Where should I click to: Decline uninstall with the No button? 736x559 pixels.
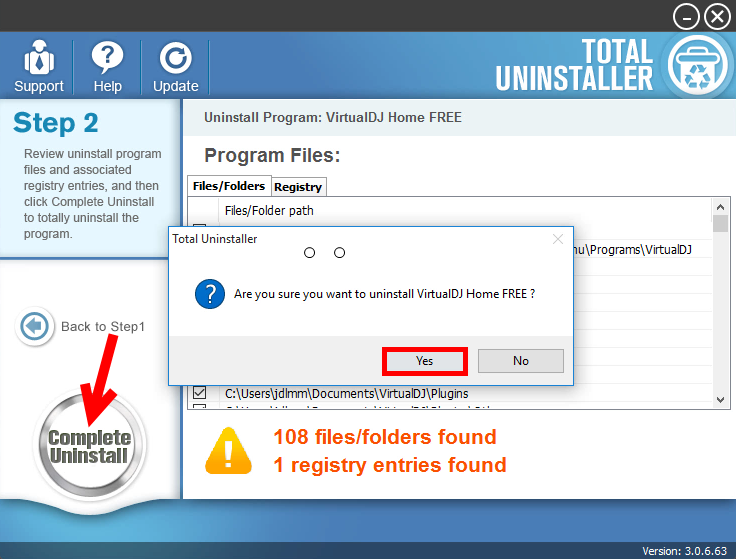tap(521, 361)
